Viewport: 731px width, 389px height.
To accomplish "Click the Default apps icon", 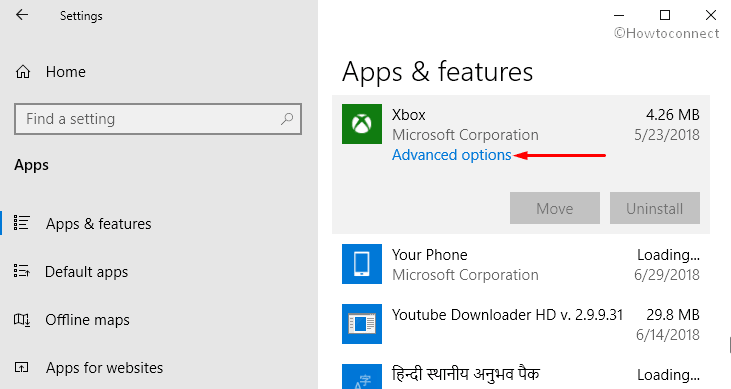I will click(22, 271).
